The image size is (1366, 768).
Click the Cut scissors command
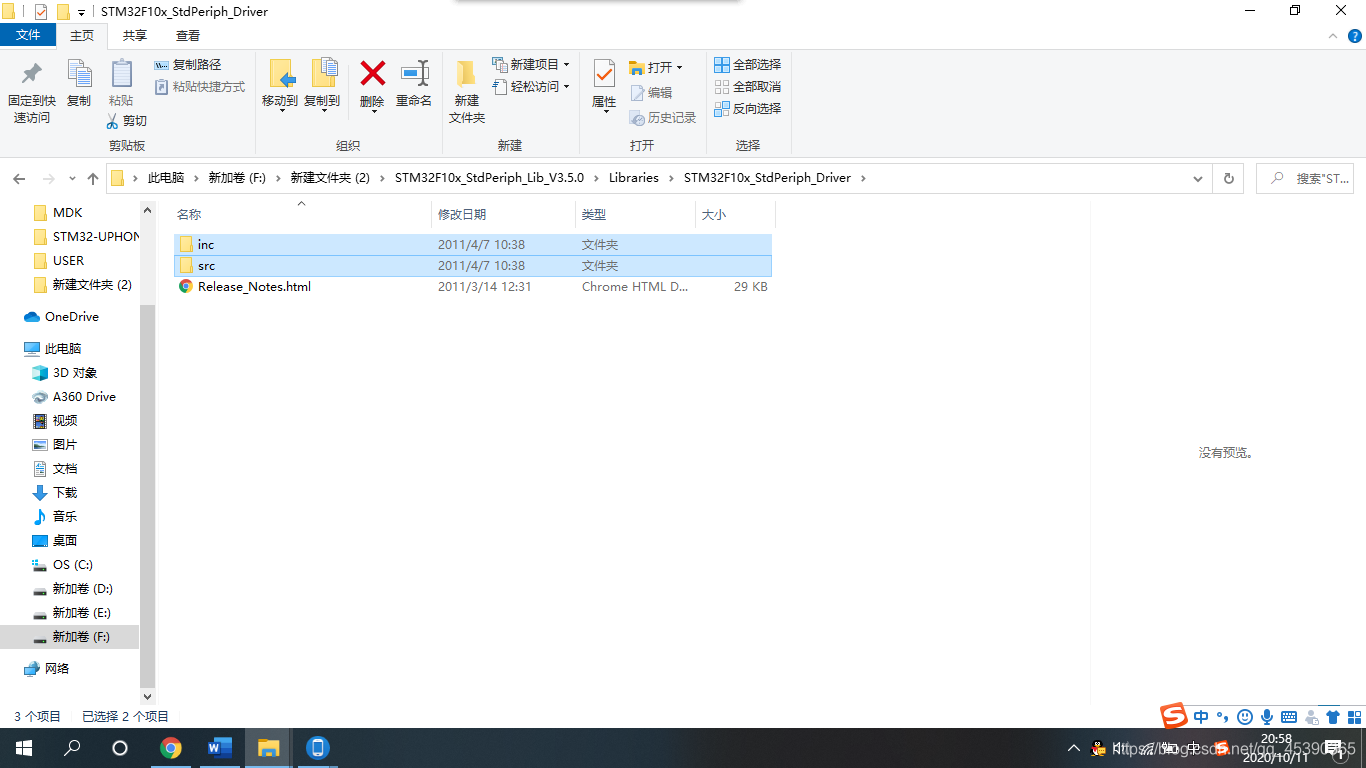[126, 121]
